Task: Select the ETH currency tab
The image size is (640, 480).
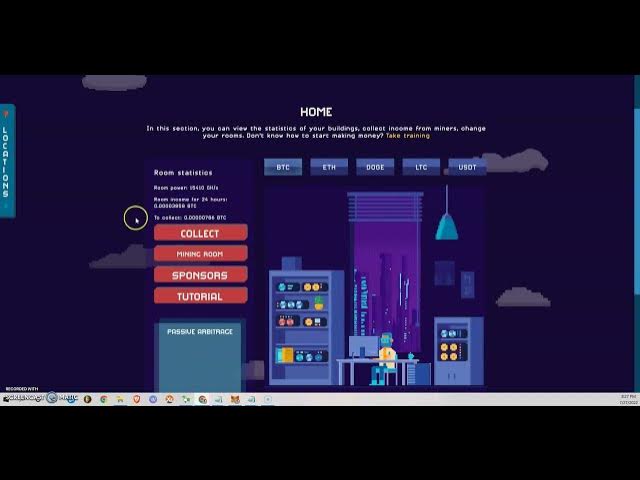Action: coord(329,167)
